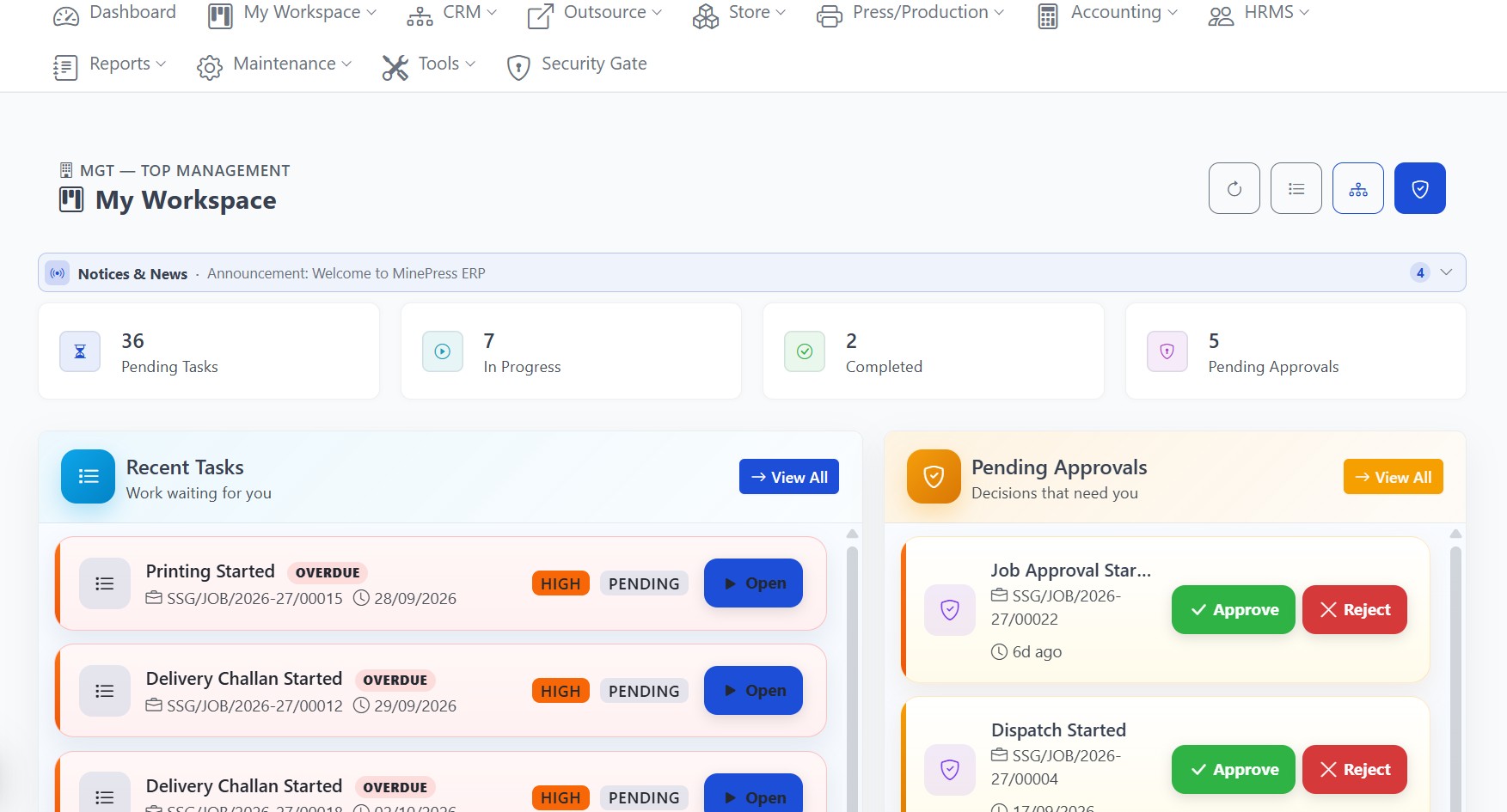1507x812 pixels.
Task: Click the Maintenance gear icon
Action: click(x=209, y=67)
